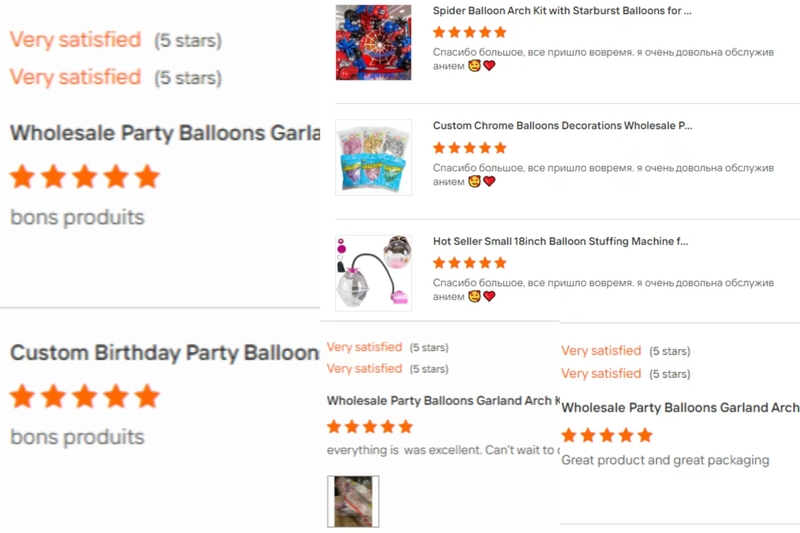Click star rating under Spider Balloon Arch Kit
The image size is (800, 533).
pyautogui.click(x=469, y=32)
